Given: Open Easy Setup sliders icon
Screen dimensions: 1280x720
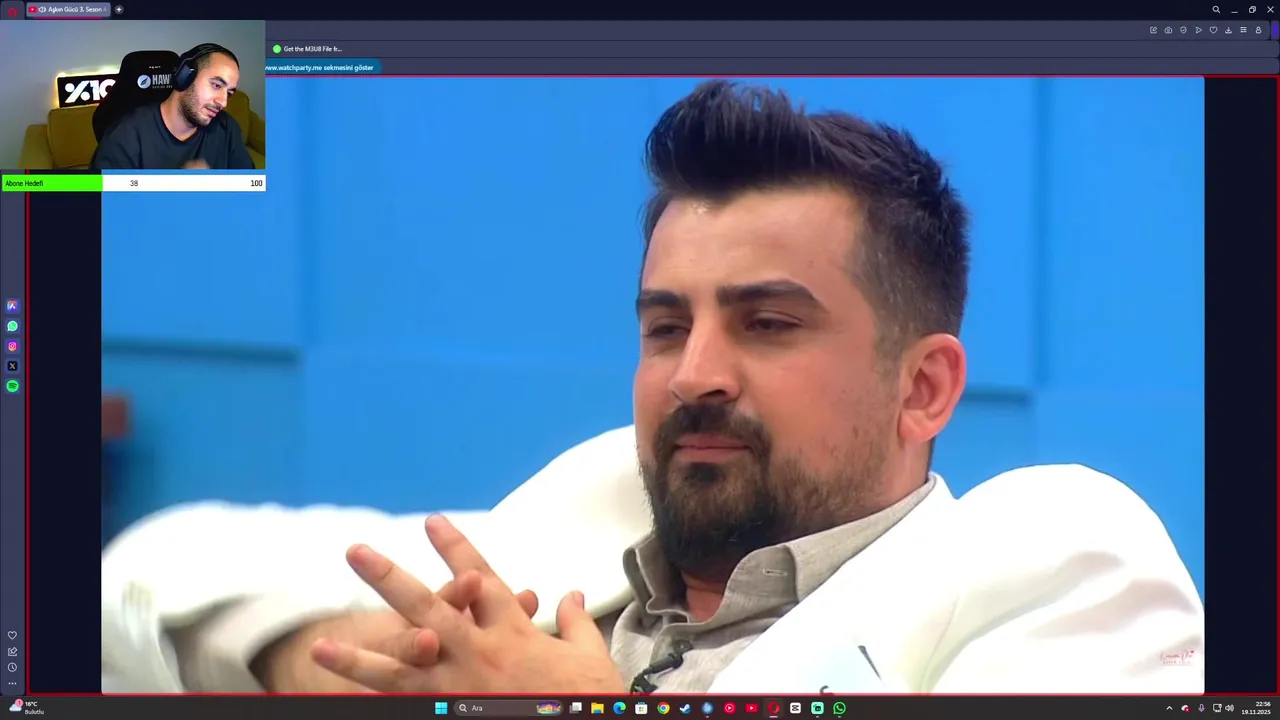Looking at the screenshot, I should (x=1243, y=30).
